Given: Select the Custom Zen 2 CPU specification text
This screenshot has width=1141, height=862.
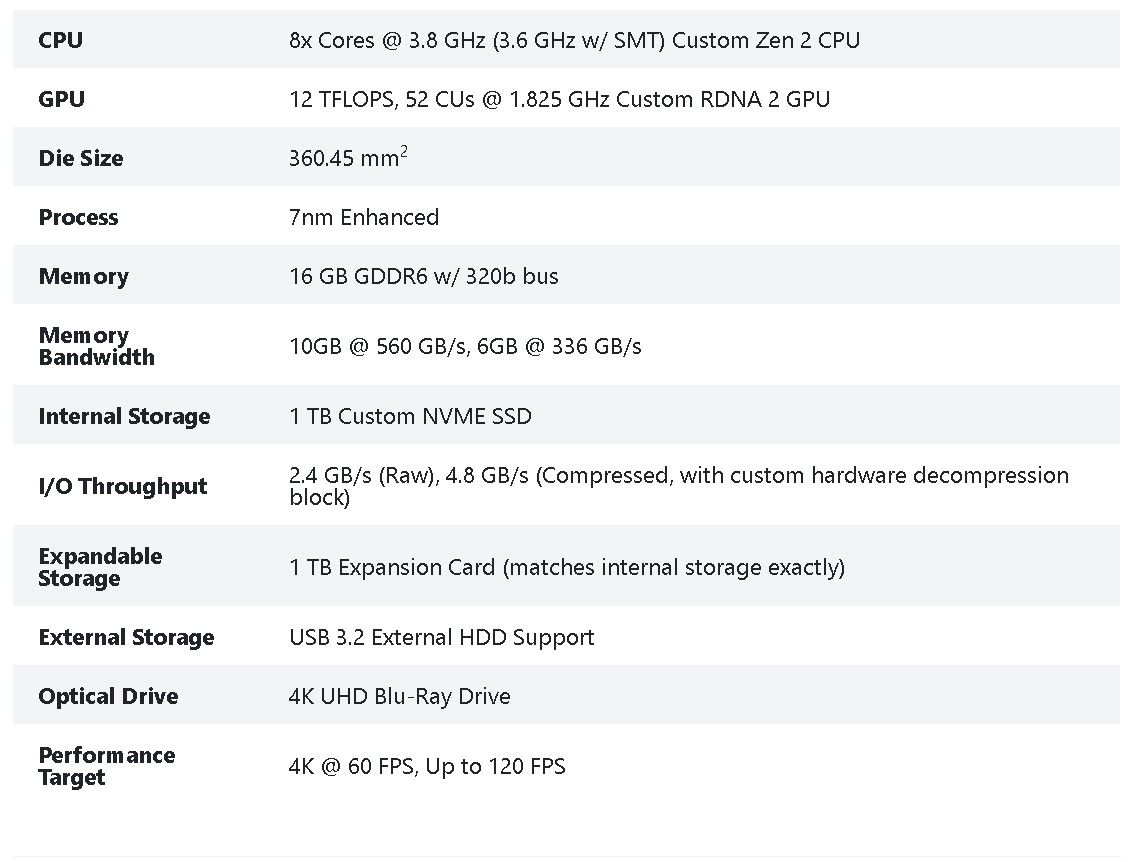Looking at the screenshot, I should tap(574, 41).
